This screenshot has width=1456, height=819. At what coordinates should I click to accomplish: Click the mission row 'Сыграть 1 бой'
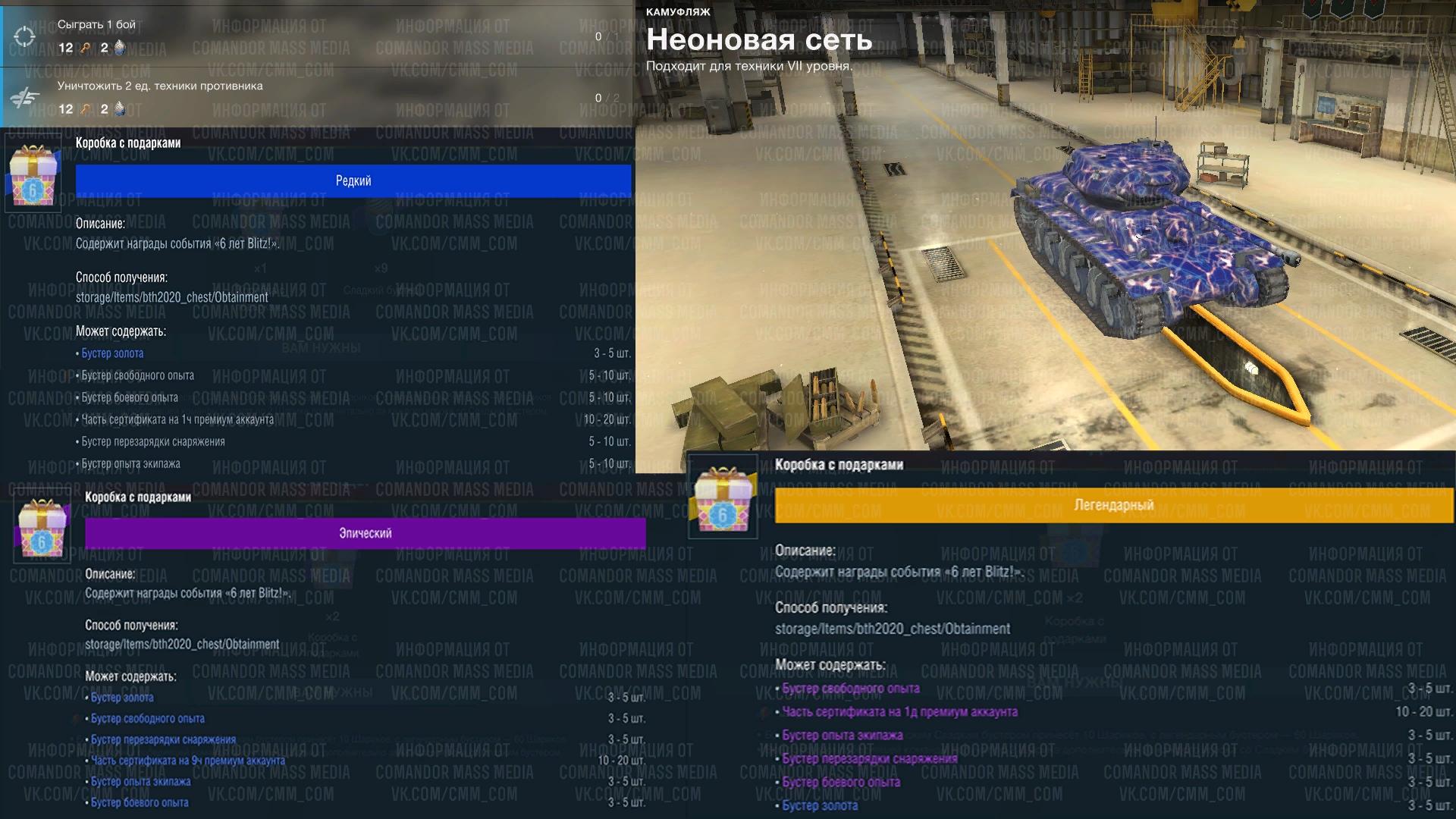(317, 35)
